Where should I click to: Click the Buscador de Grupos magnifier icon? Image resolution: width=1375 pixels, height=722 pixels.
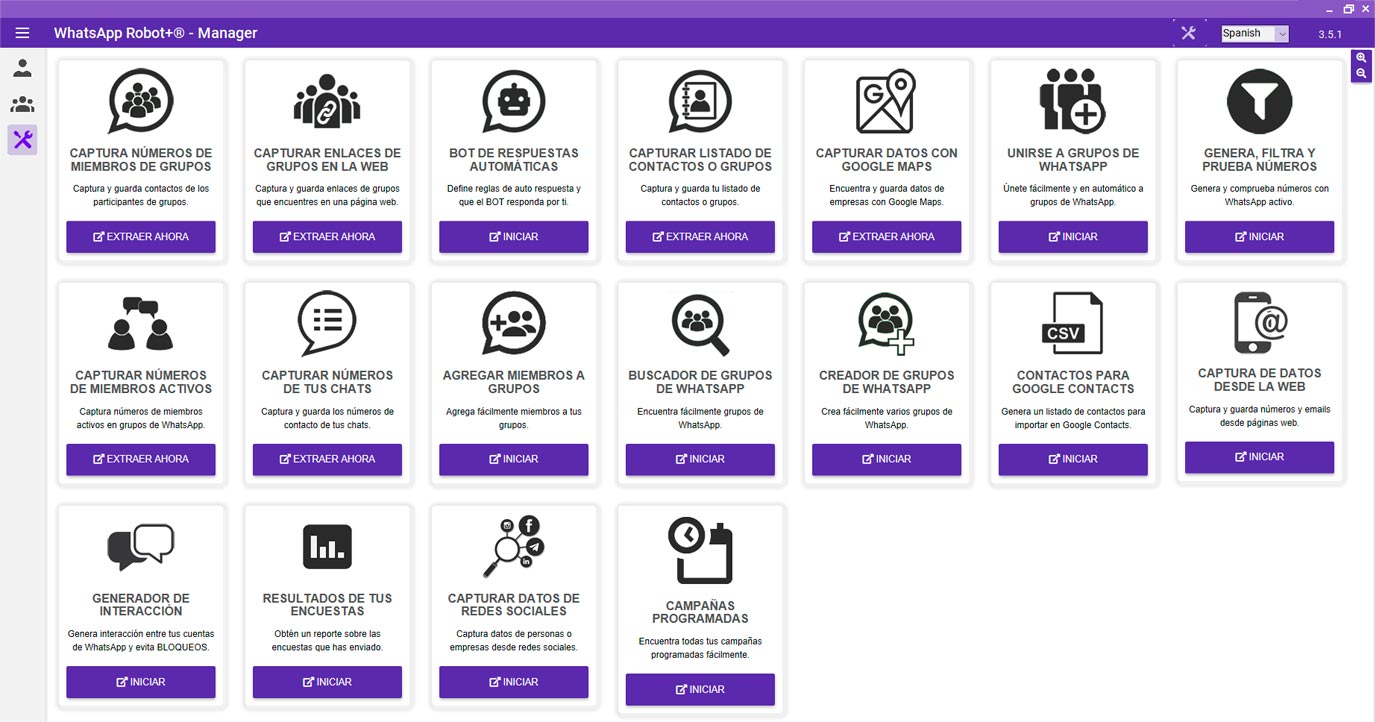(700, 324)
